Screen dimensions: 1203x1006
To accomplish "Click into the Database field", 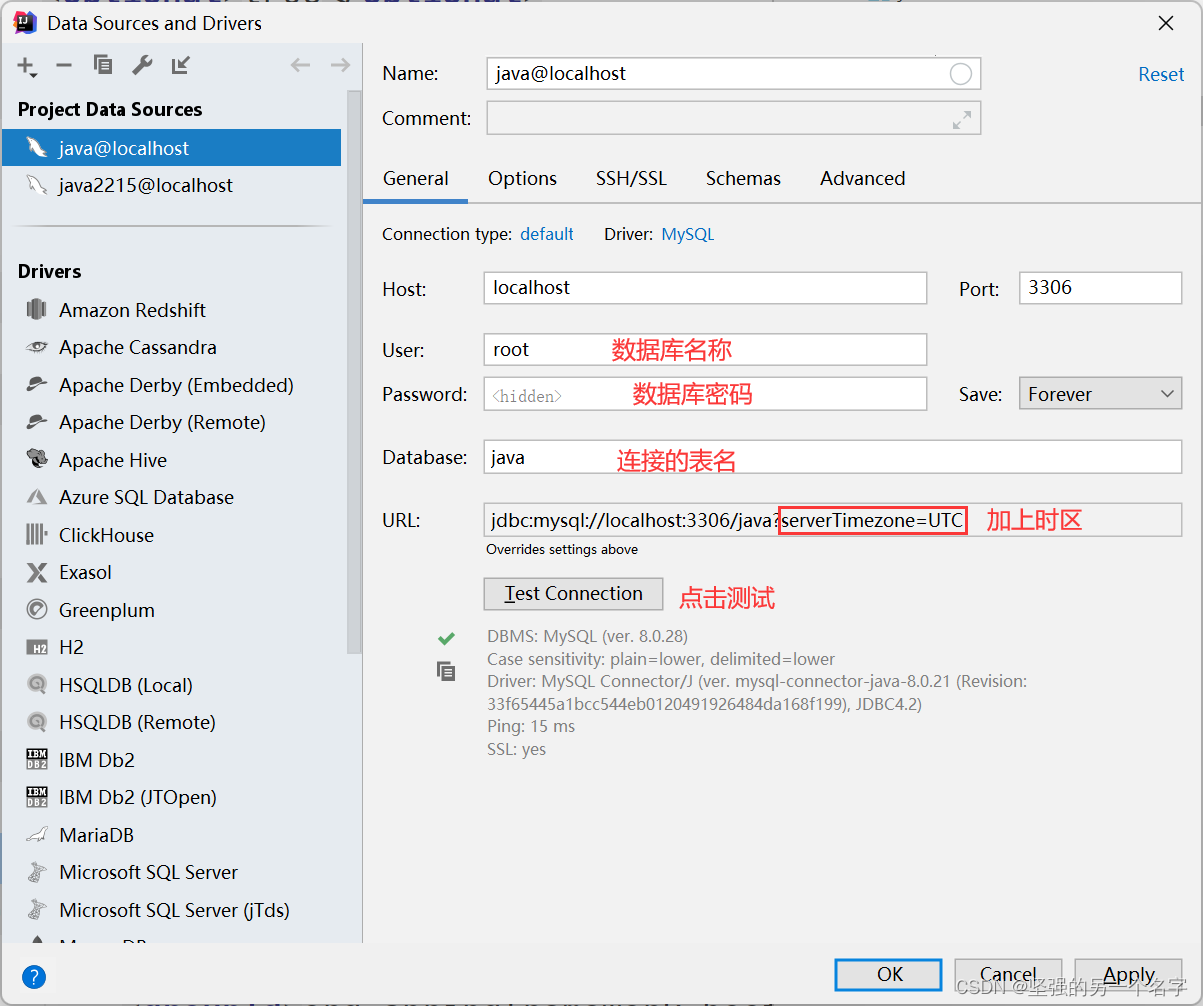I will click(832, 458).
